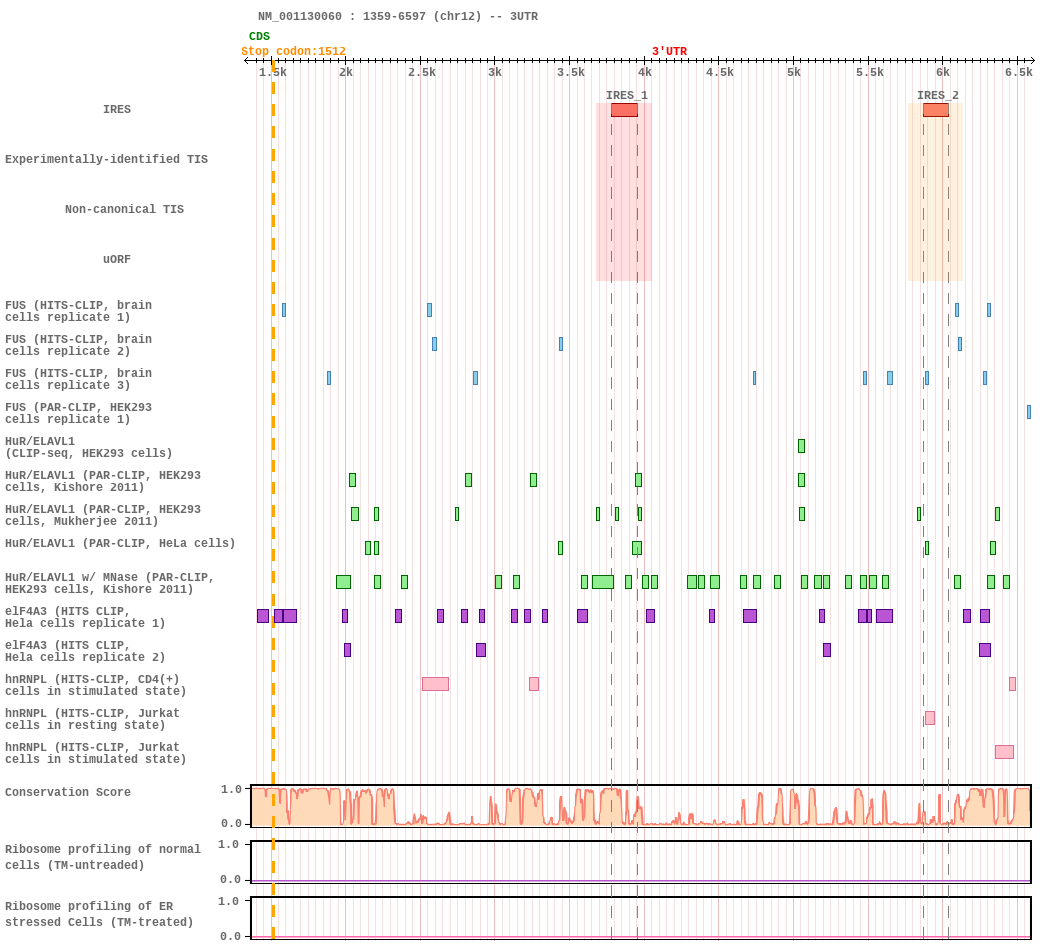The height and width of the screenshot is (950, 1050).
Task: Click the red IRES_1 feature box
Action: 624,110
